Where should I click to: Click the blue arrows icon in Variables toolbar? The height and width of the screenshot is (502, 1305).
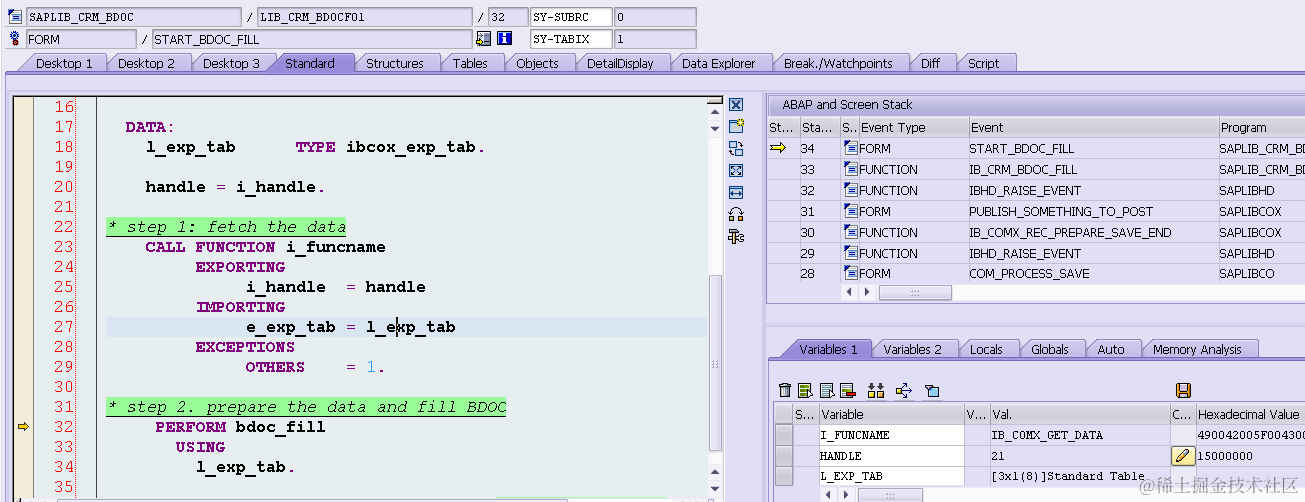click(904, 390)
